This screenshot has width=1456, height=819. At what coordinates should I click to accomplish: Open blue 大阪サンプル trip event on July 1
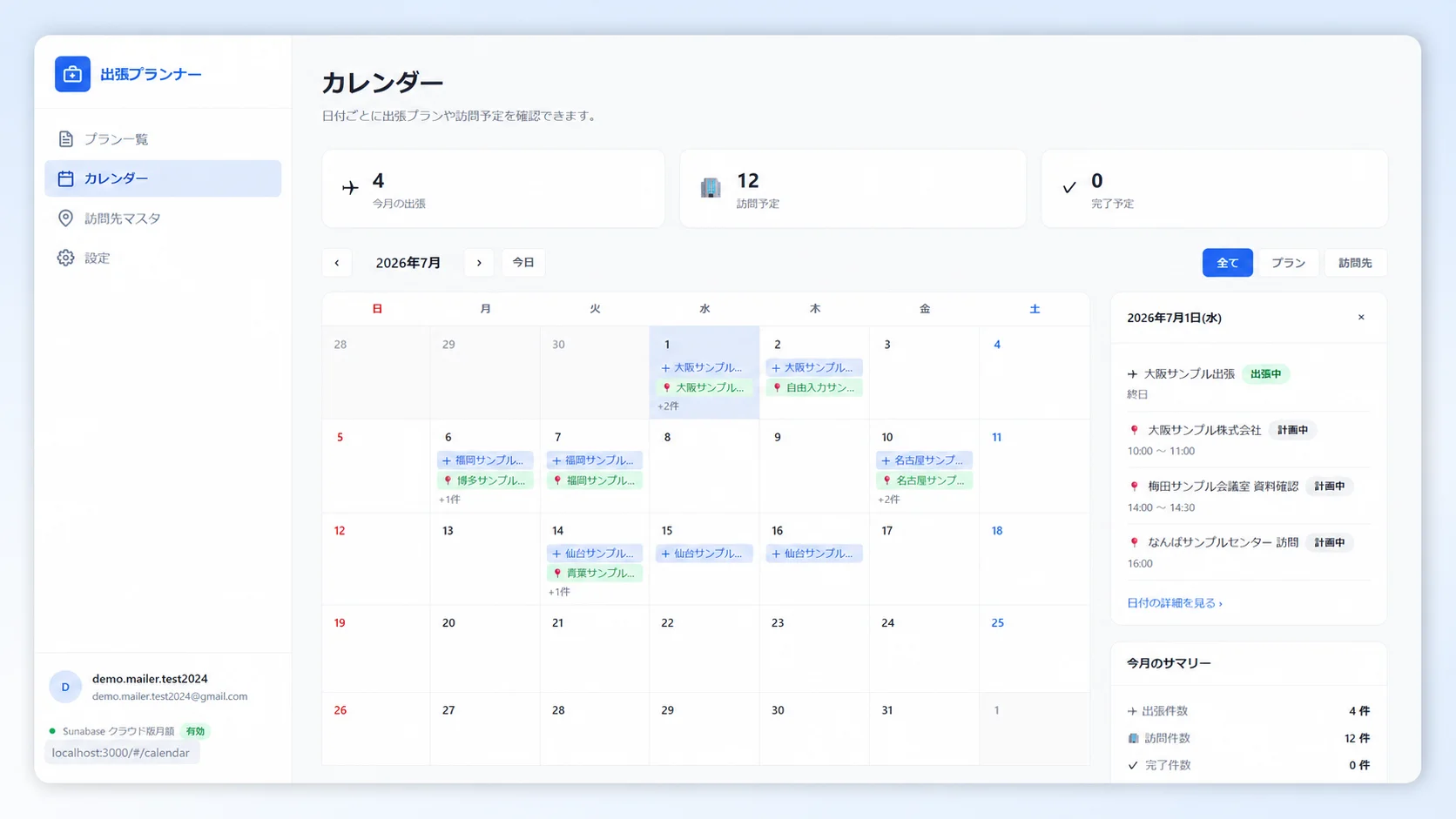704,368
